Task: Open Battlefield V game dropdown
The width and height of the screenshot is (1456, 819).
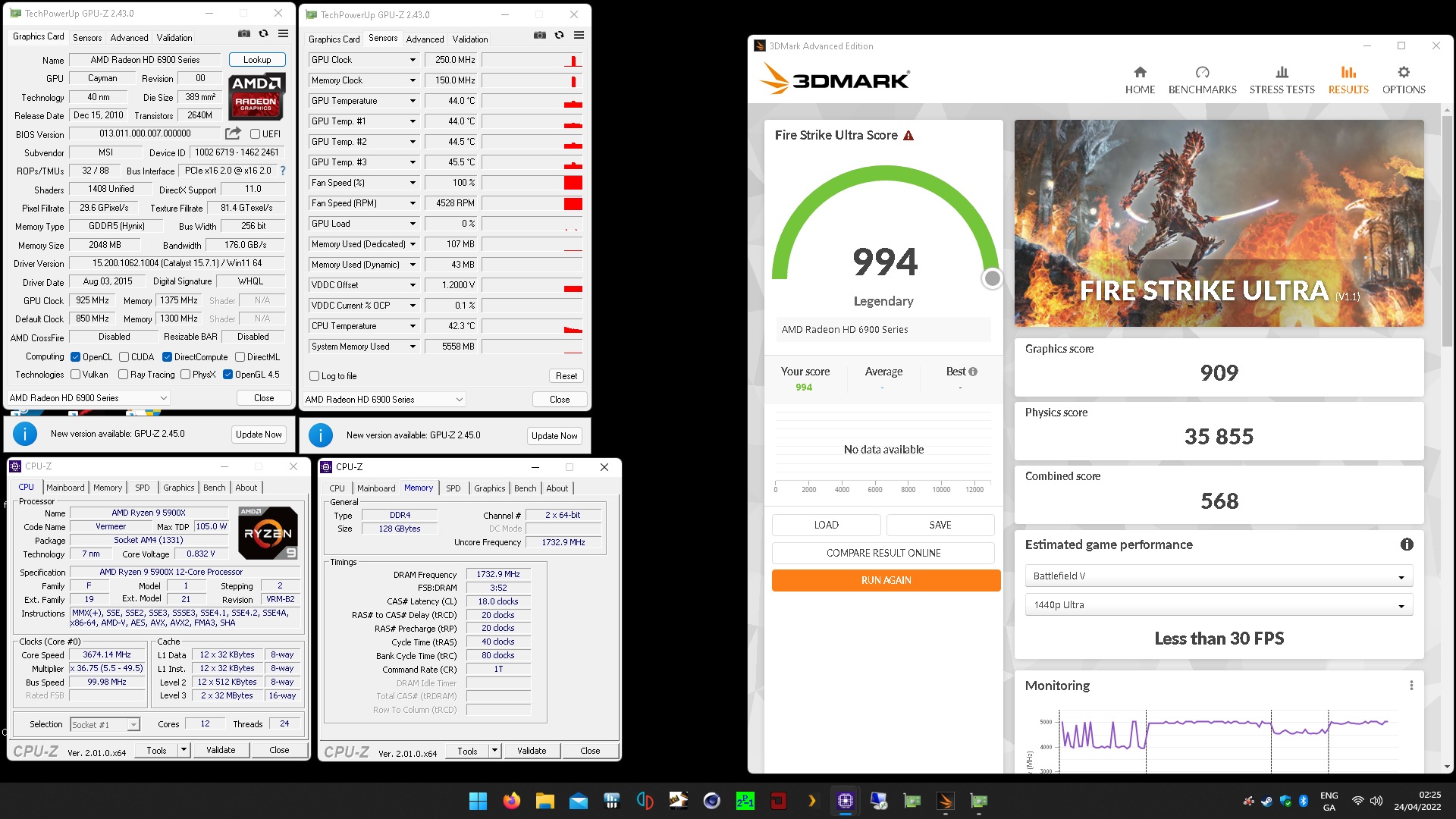Action: coord(1219,576)
